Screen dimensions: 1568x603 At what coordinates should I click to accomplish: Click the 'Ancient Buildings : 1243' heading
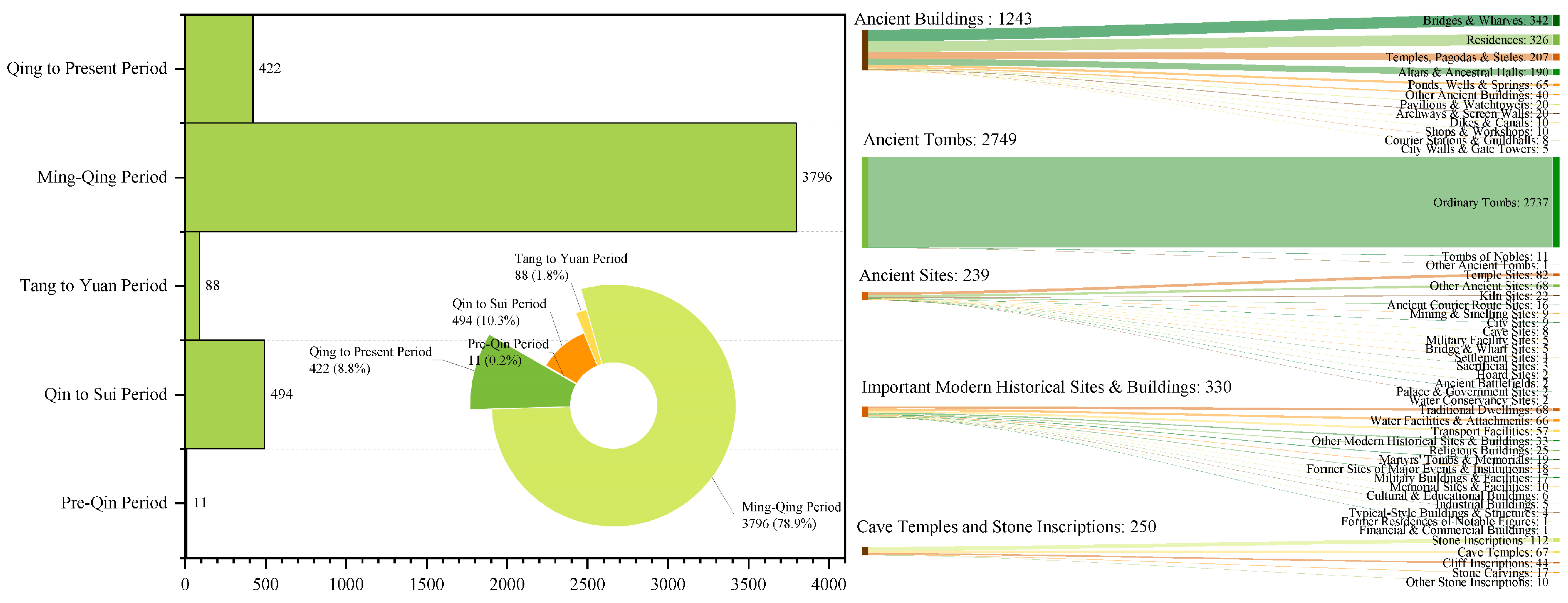(943, 19)
